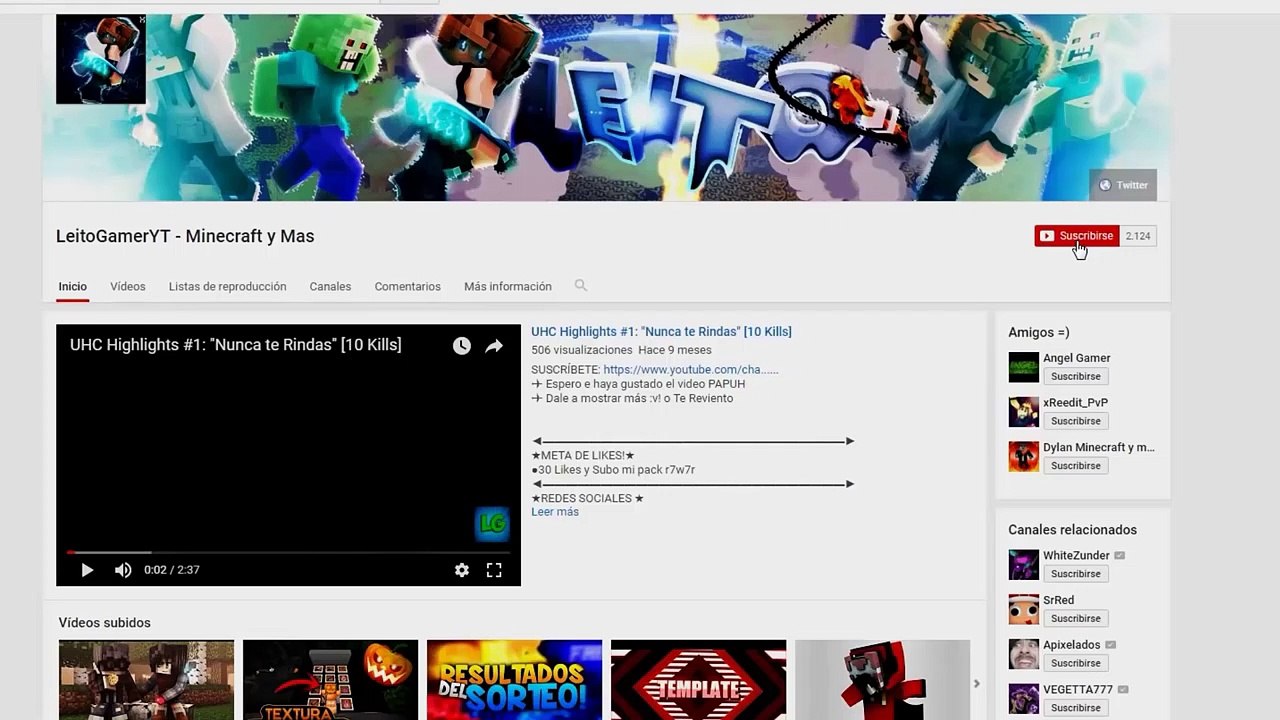Subscribe to xReedit_PvP
Screen dimensions: 1280x720
tap(1075, 421)
